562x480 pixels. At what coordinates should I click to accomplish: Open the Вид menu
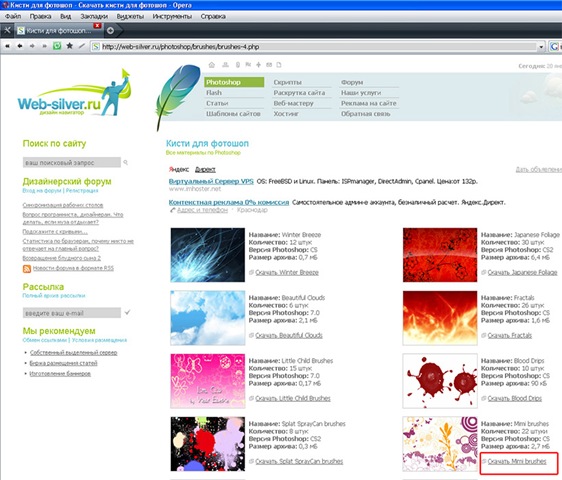pyautogui.click(x=66, y=16)
